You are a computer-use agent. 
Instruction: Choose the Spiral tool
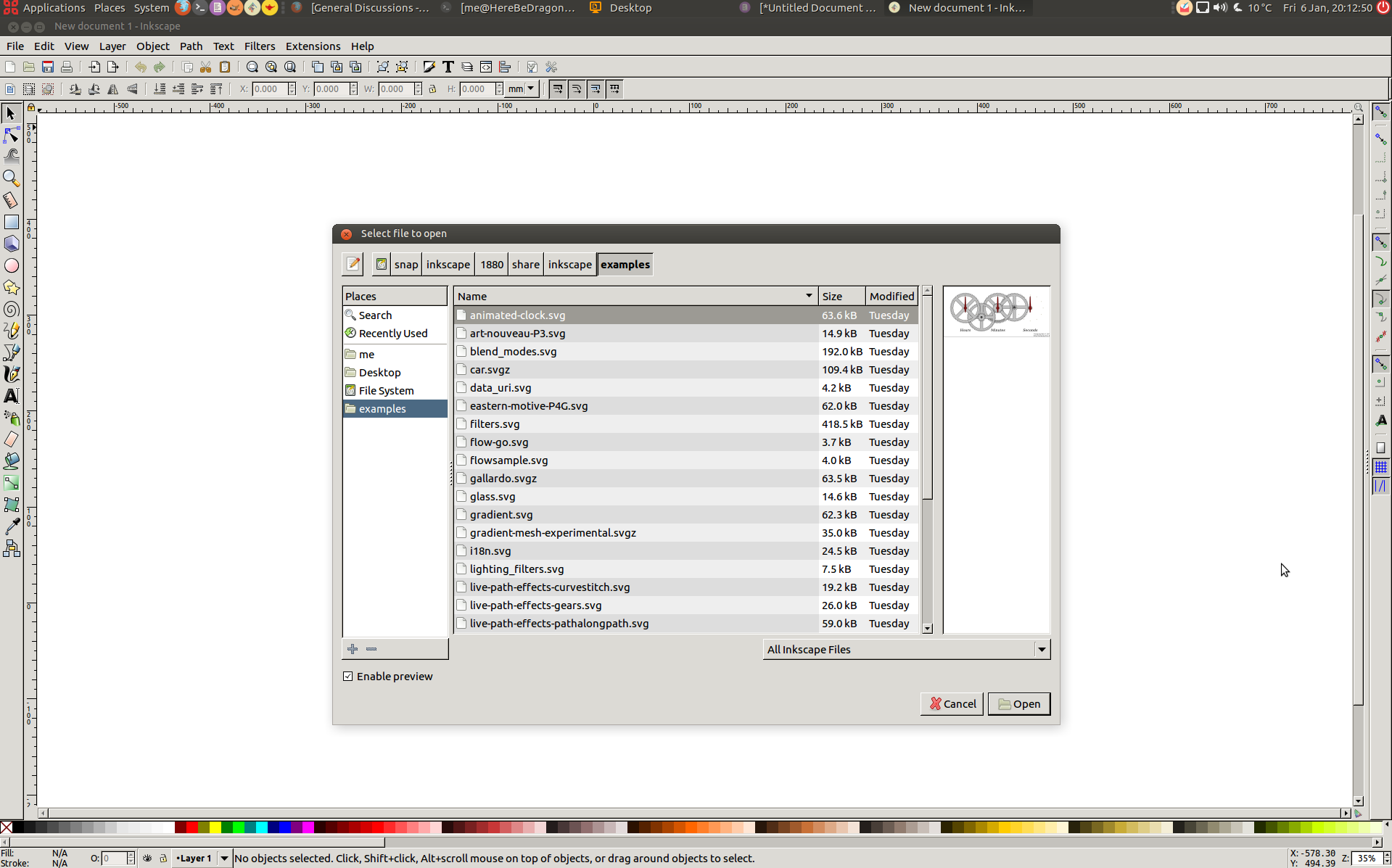pos(12,309)
